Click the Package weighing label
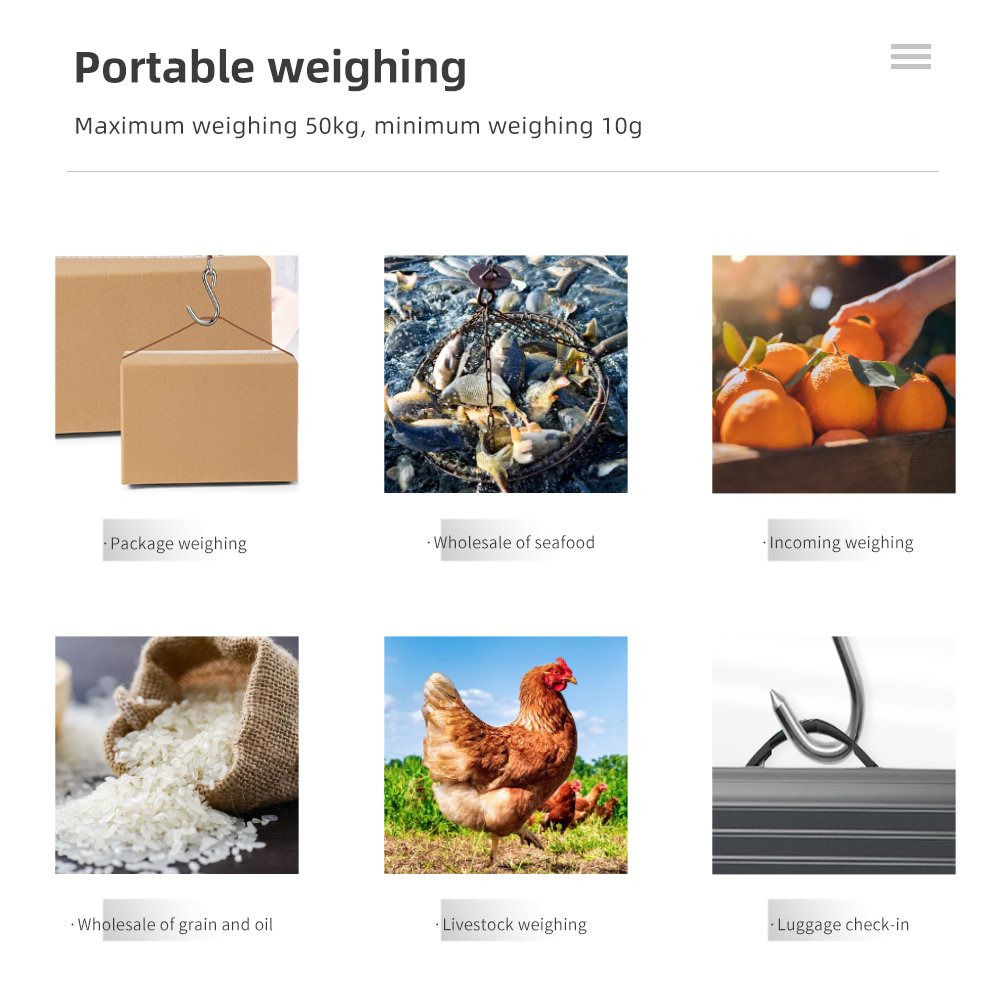The image size is (1000, 1000). click(176, 543)
